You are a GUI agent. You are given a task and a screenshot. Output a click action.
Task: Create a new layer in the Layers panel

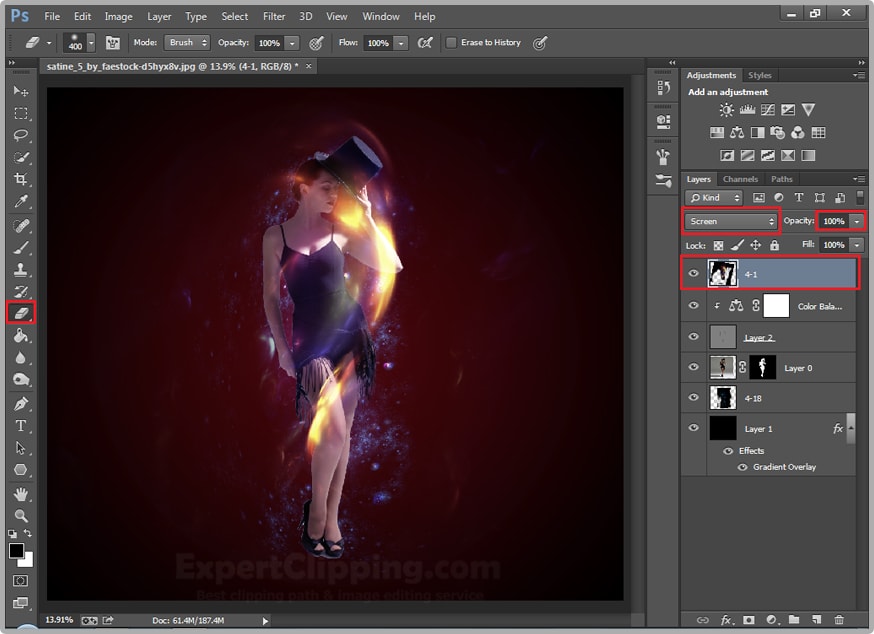point(819,620)
